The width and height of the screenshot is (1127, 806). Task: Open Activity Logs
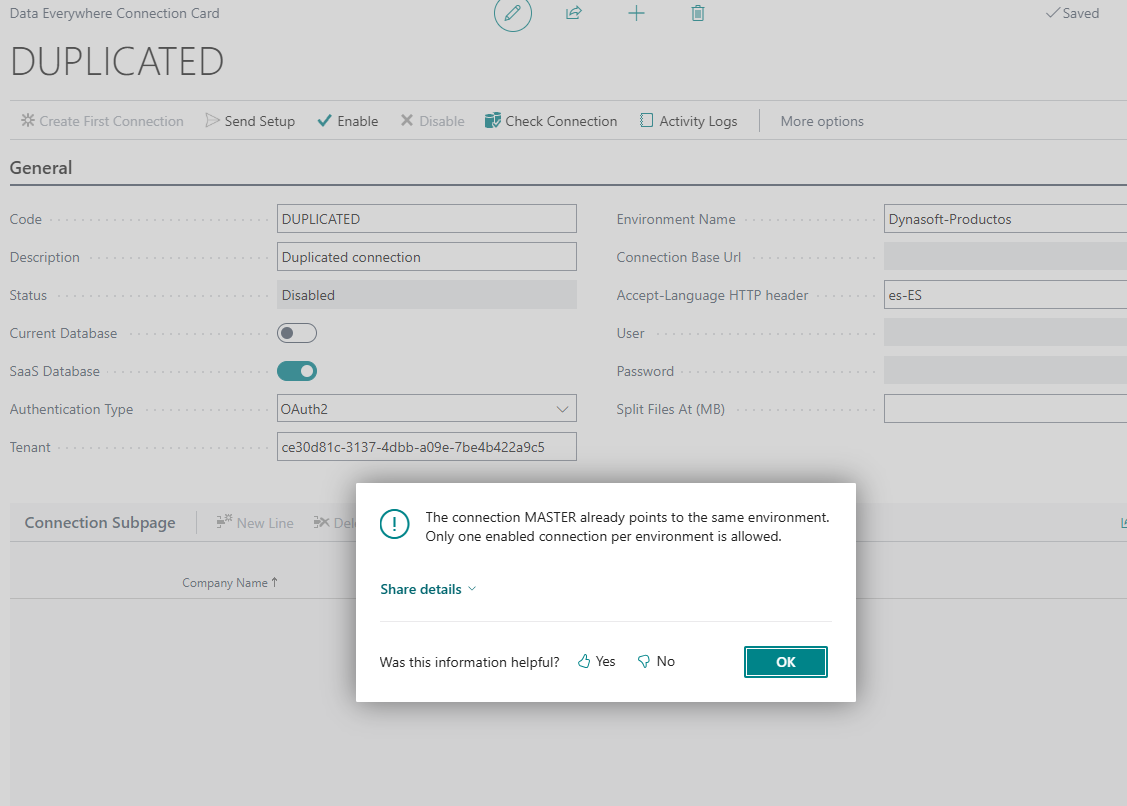[x=689, y=121]
